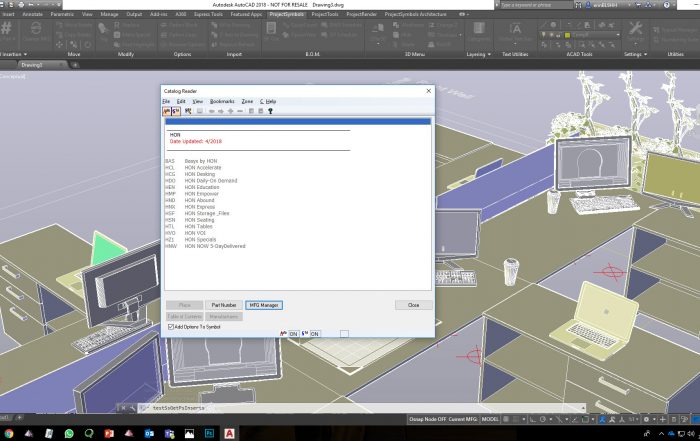Open WhatsApp from the taskbar
The height and width of the screenshot is (441, 700).
[69, 433]
